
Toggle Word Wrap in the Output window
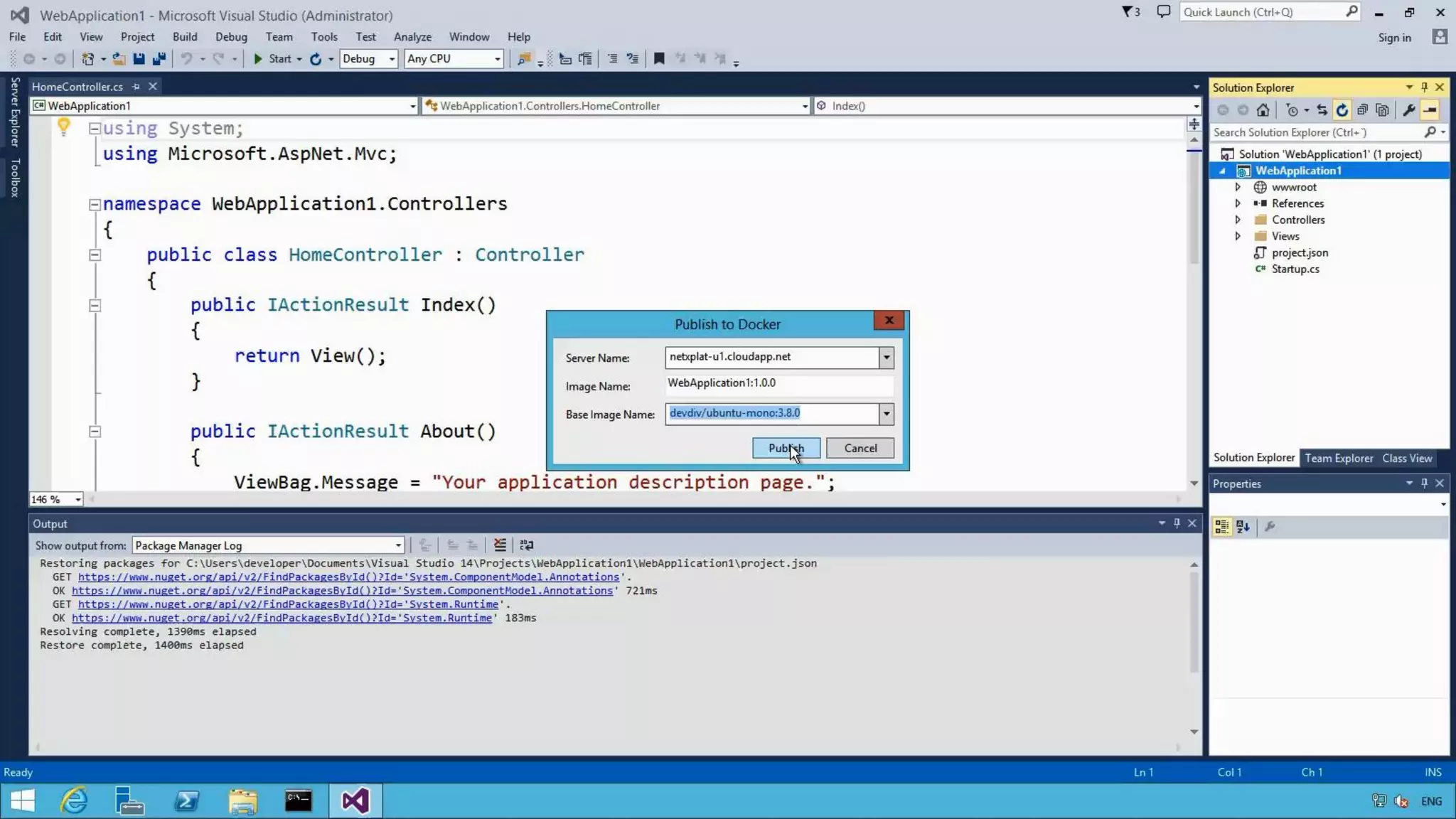point(526,545)
